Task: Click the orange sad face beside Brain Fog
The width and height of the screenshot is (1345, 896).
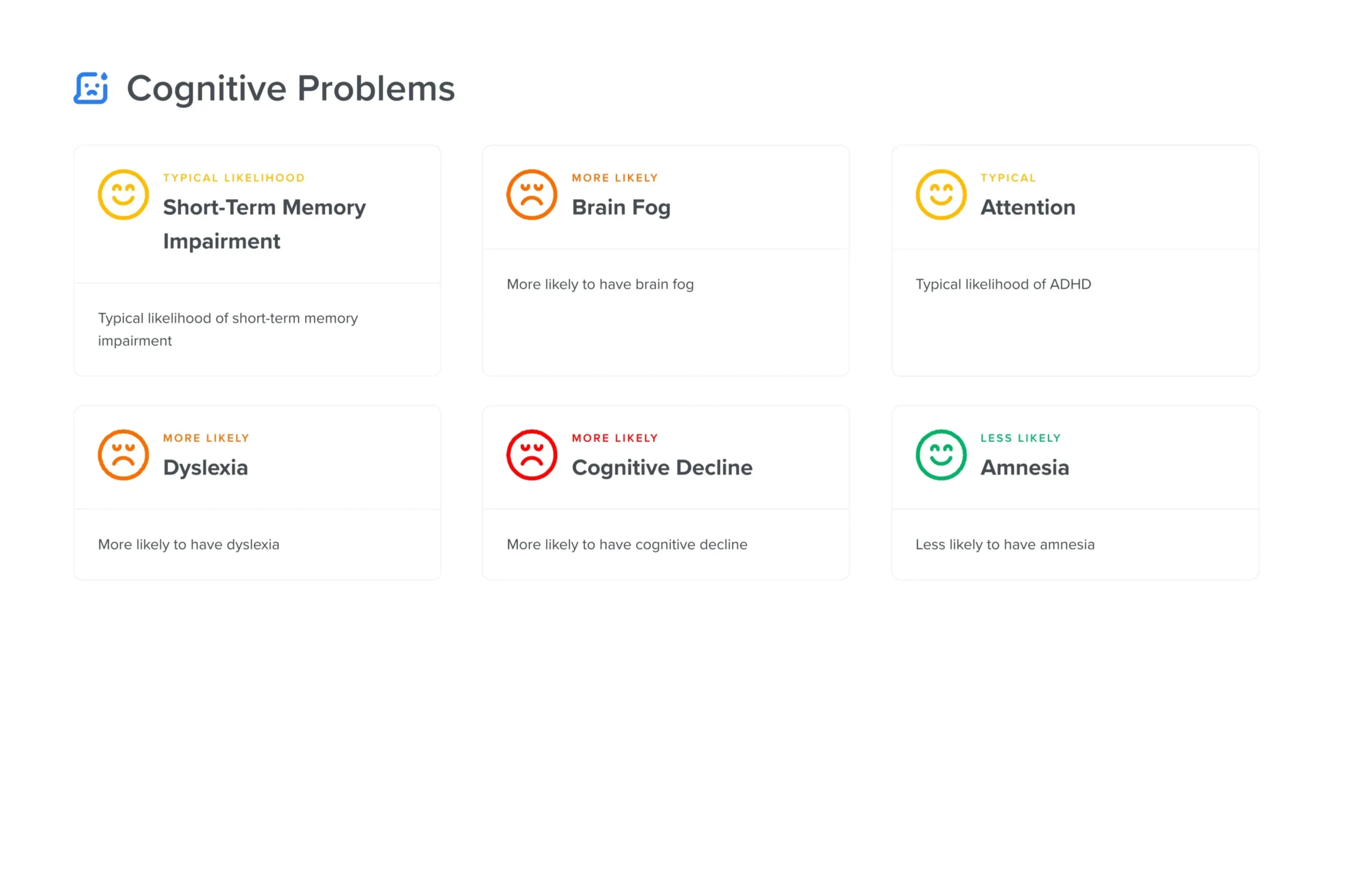Action: click(531, 194)
